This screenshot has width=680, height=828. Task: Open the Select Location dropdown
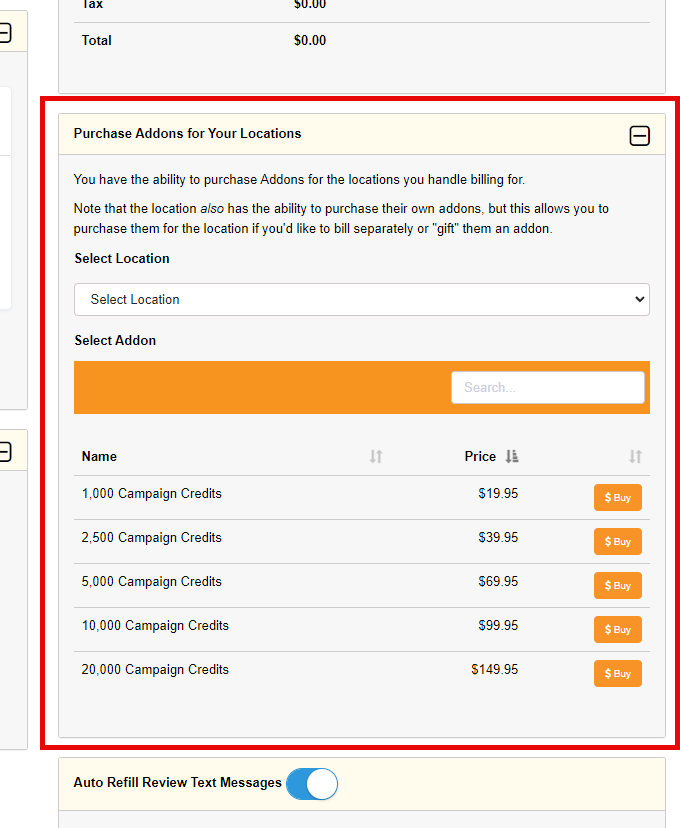pyautogui.click(x=362, y=299)
